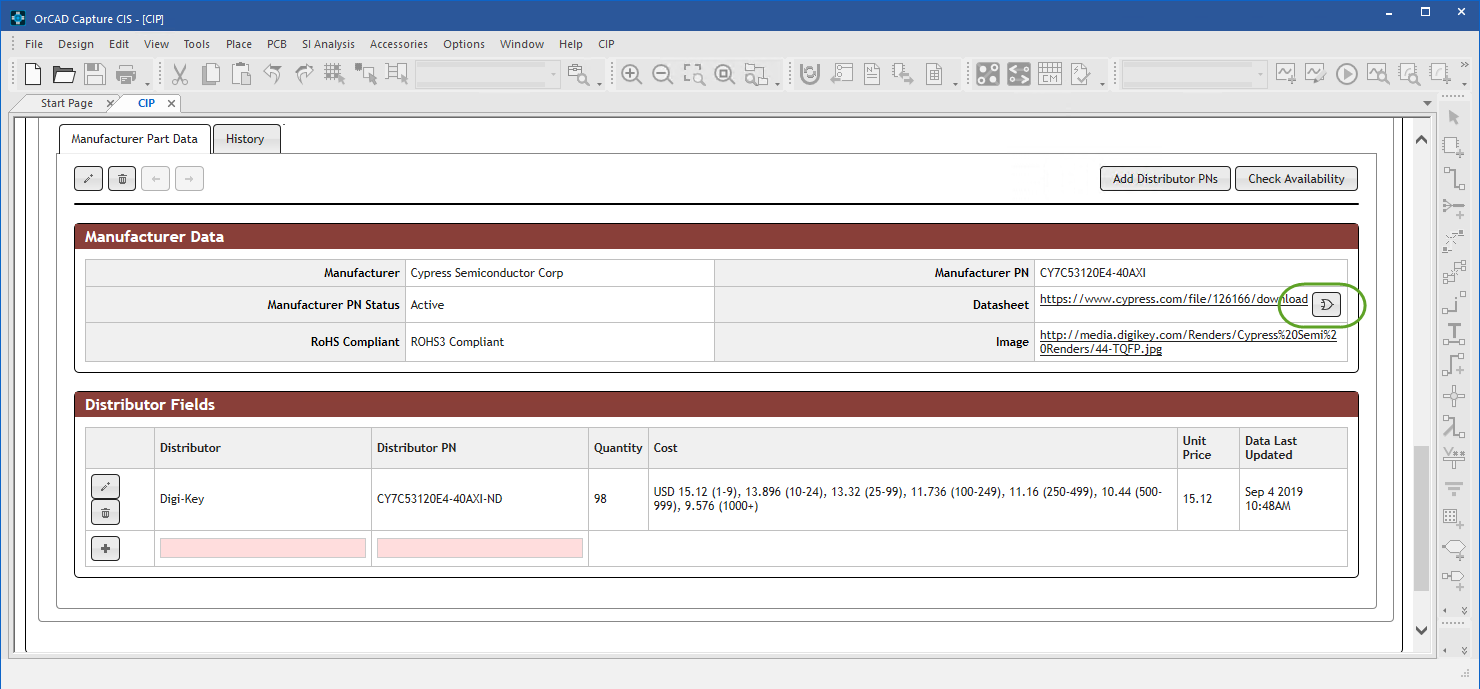Open the Place menu
Viewport: 1480px width, 689px height.
[x=238, y=44]
